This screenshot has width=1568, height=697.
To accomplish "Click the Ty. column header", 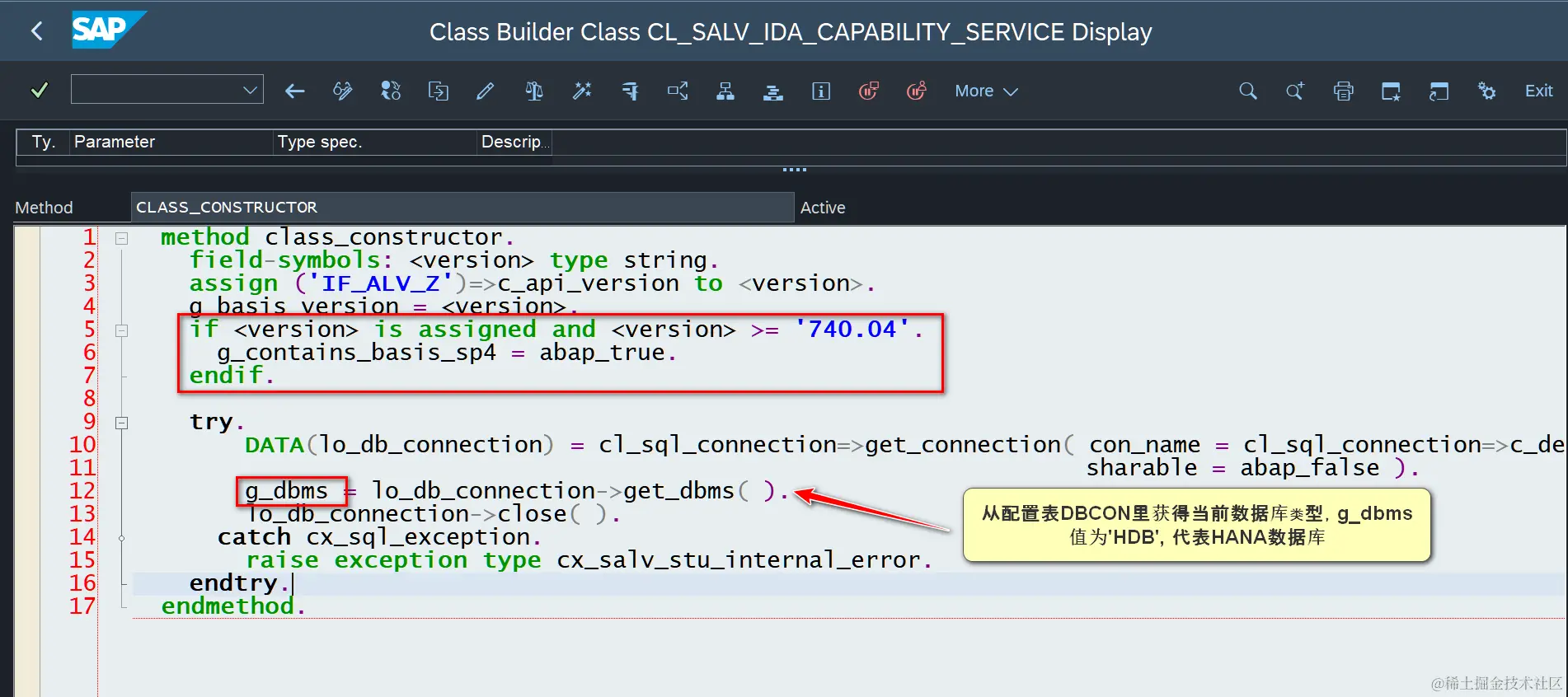I will 44,142.
